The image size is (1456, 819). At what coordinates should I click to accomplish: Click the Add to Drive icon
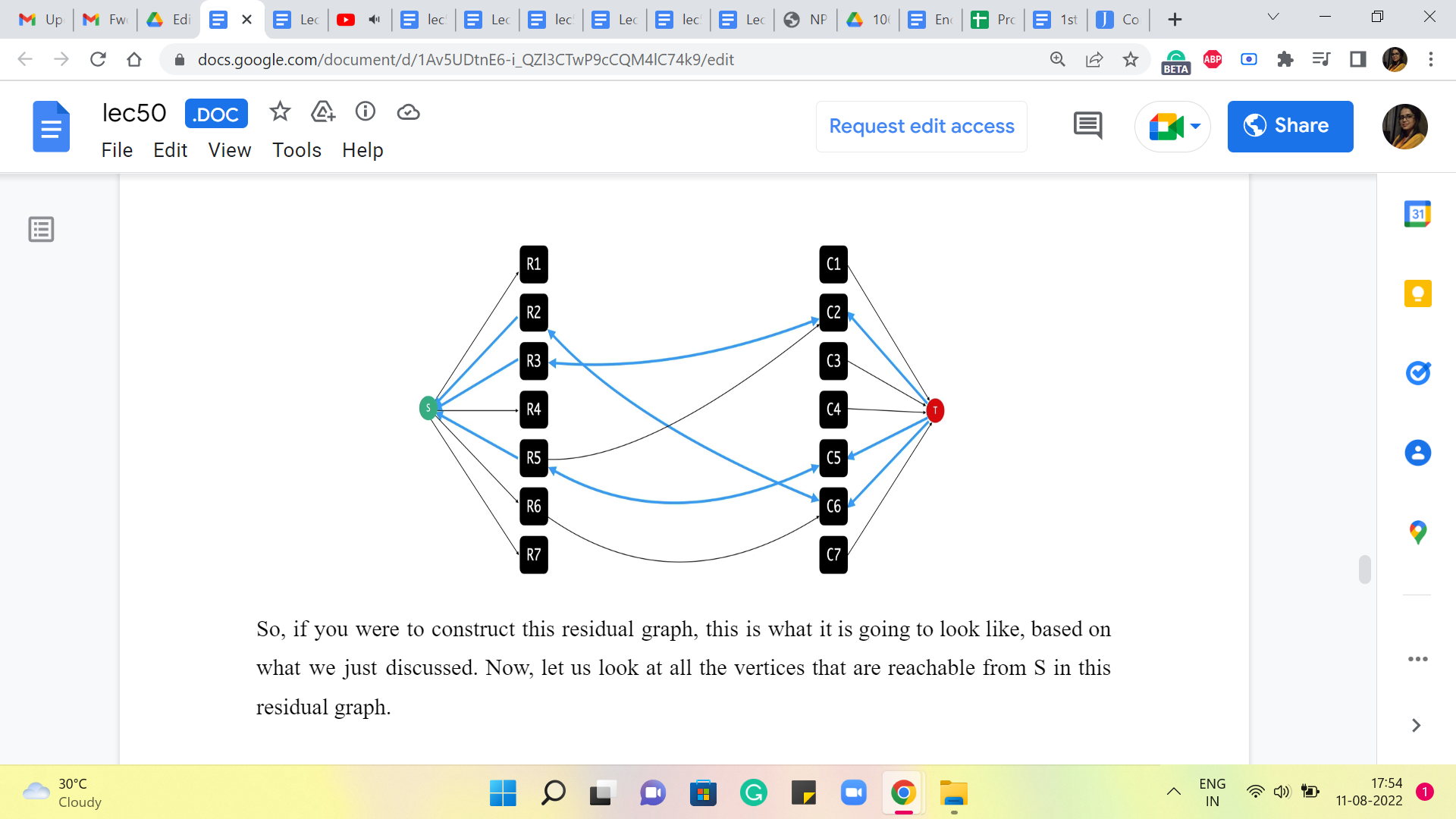point(323,112)
